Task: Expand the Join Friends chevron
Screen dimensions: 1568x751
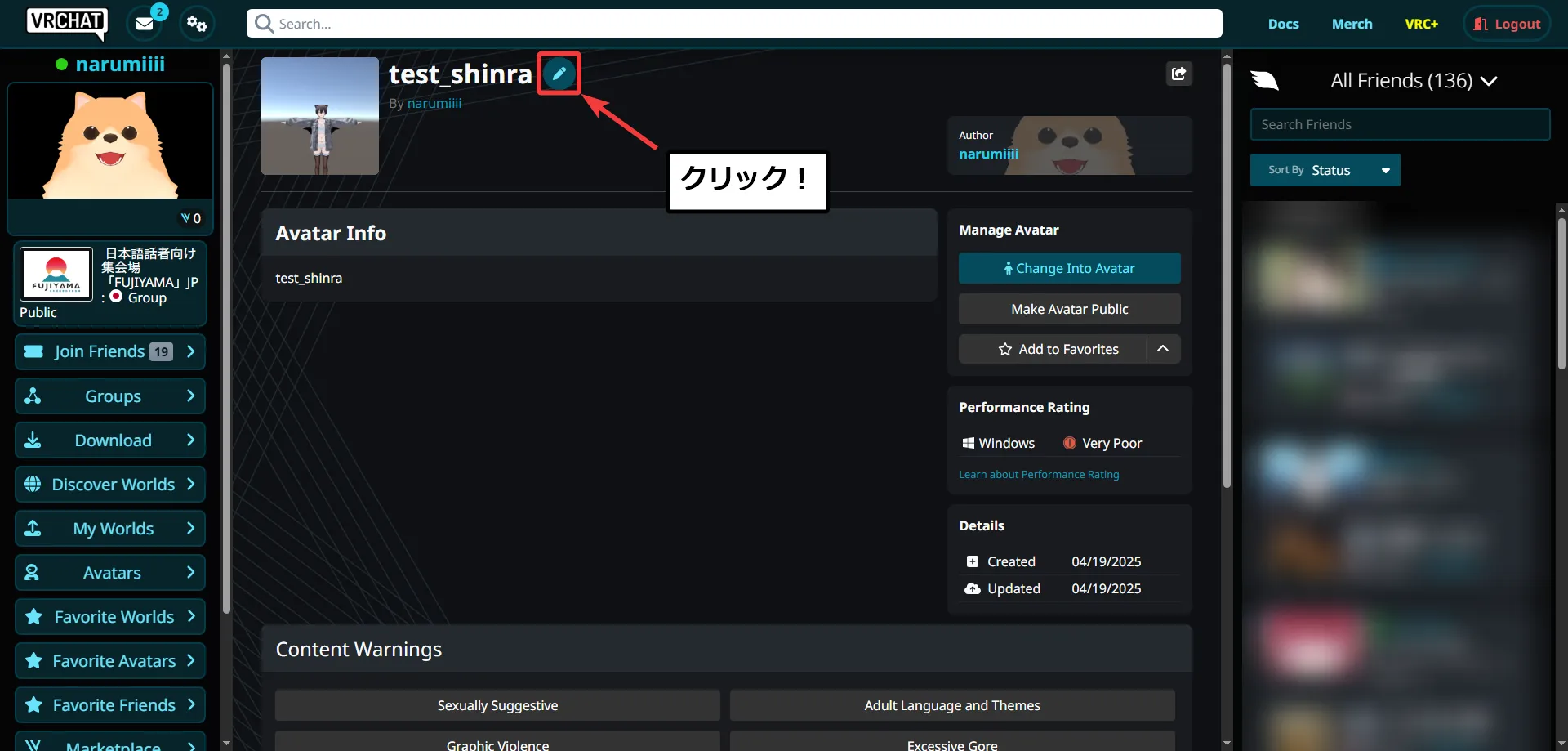Action: 190,351
